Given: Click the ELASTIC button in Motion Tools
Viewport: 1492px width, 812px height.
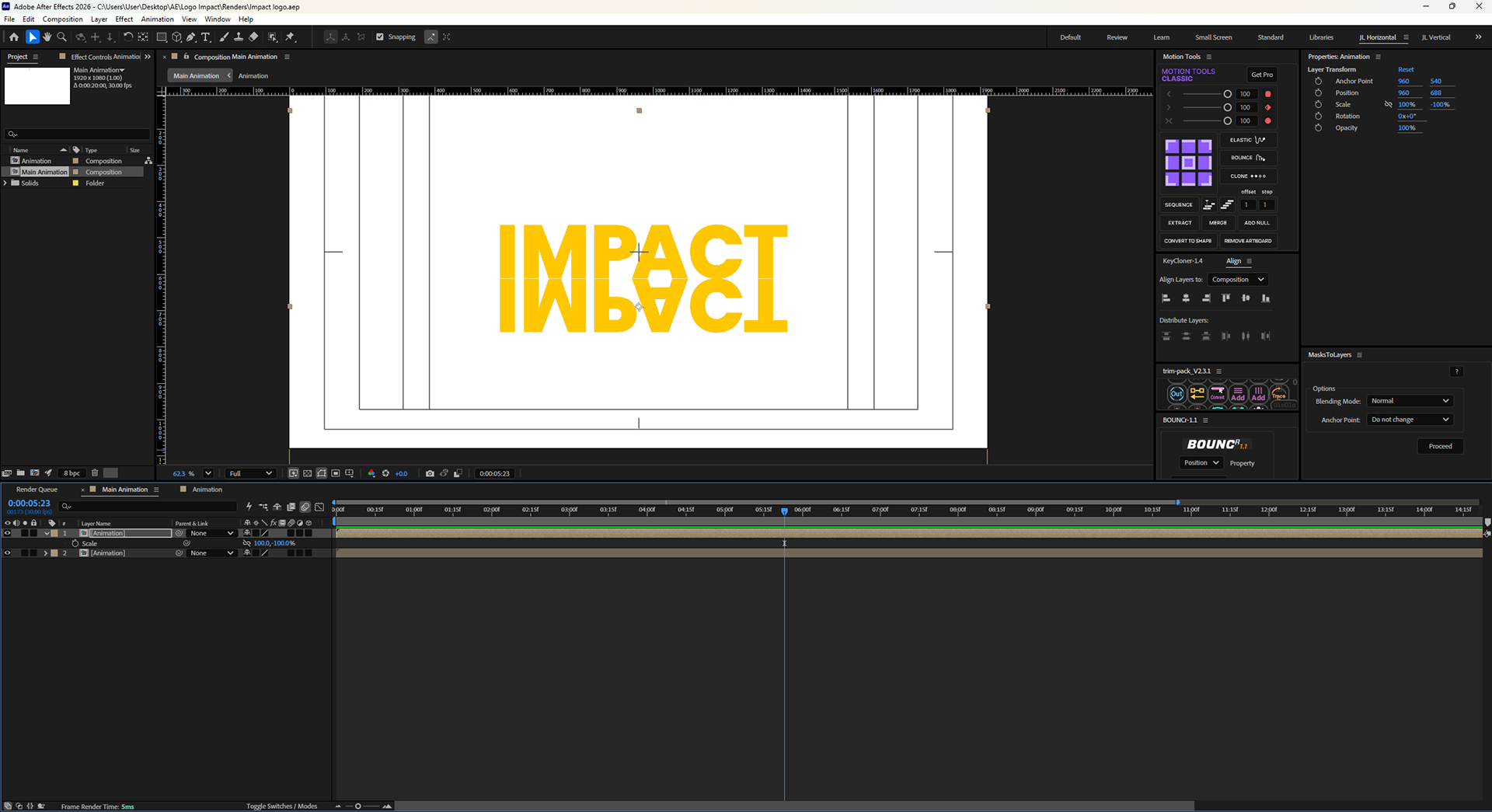Looking at the screenshot, I should click(x=1249, y=140).
